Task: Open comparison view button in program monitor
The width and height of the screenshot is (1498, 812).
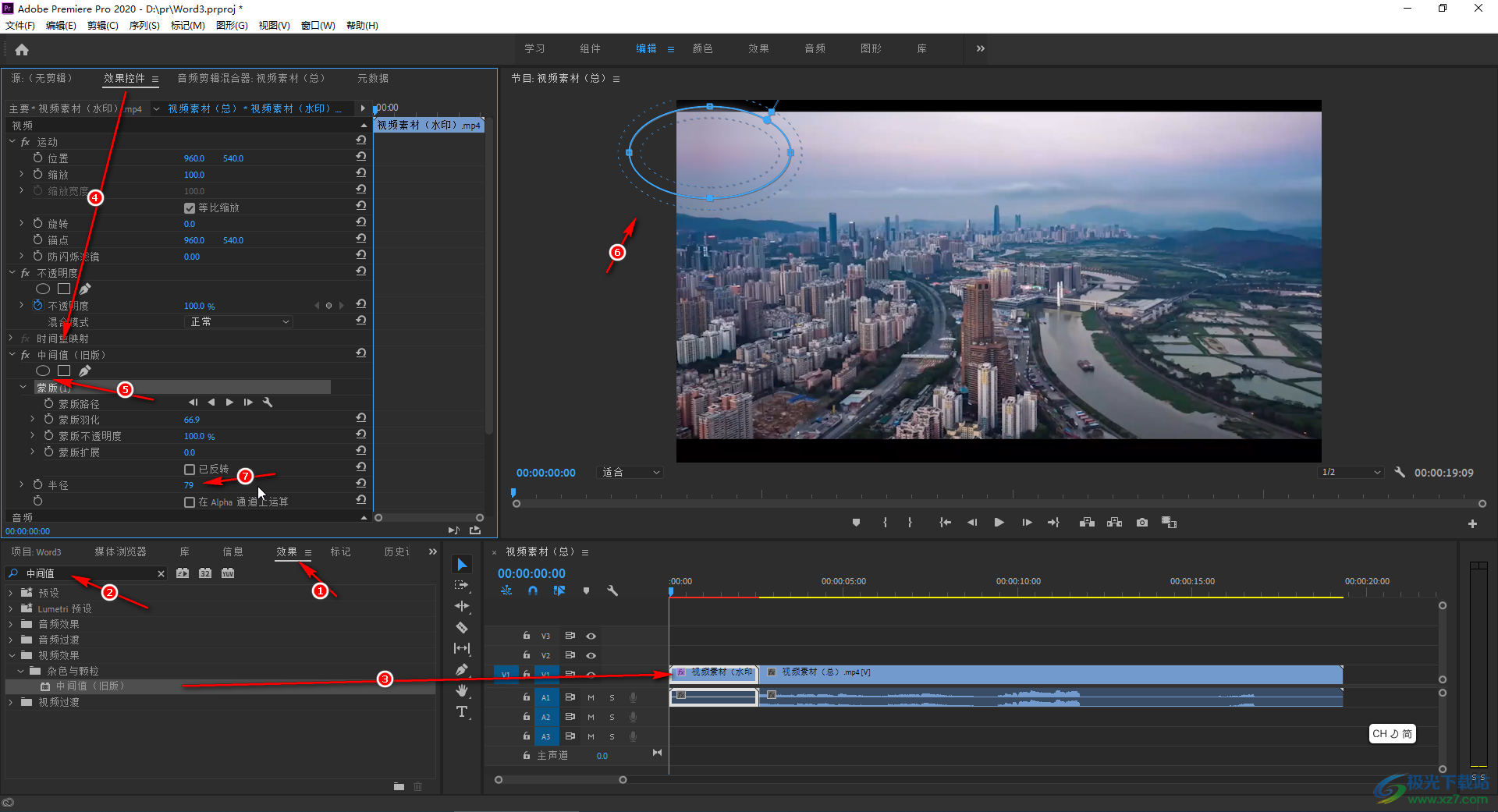Action: (x=1169, y=523)
